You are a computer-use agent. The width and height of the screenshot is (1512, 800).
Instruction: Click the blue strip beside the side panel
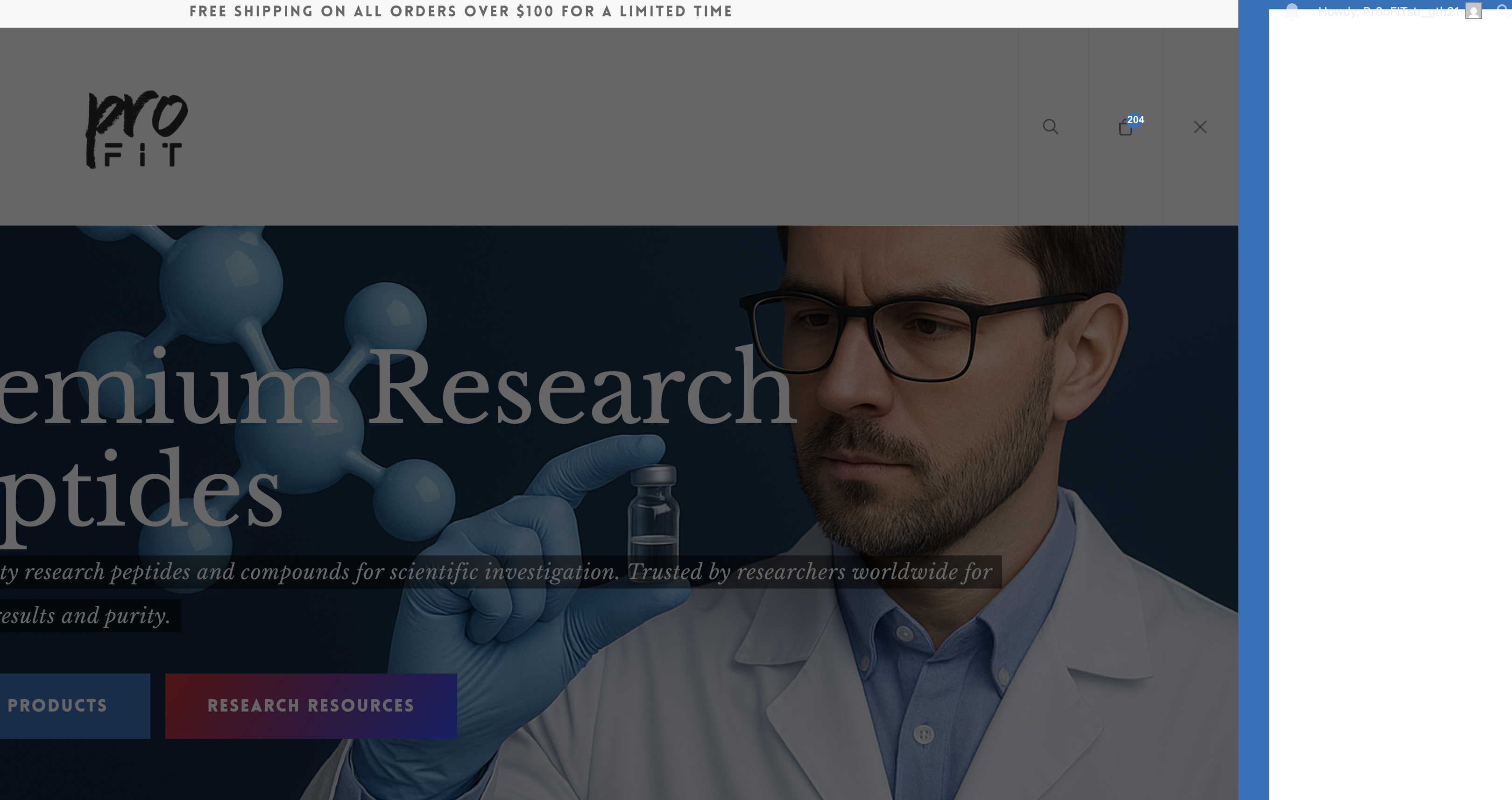tap(1253, 411)
